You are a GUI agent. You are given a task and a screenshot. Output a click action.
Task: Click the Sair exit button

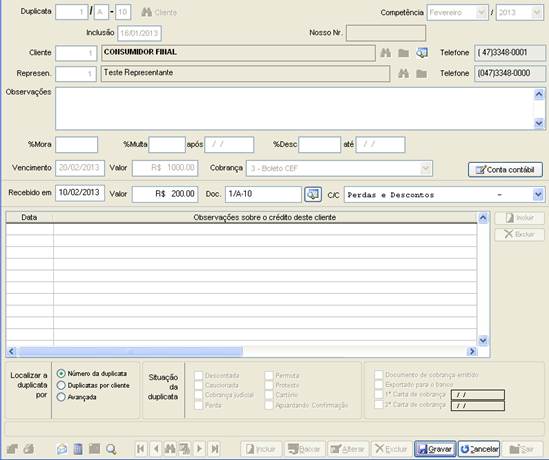522,449
